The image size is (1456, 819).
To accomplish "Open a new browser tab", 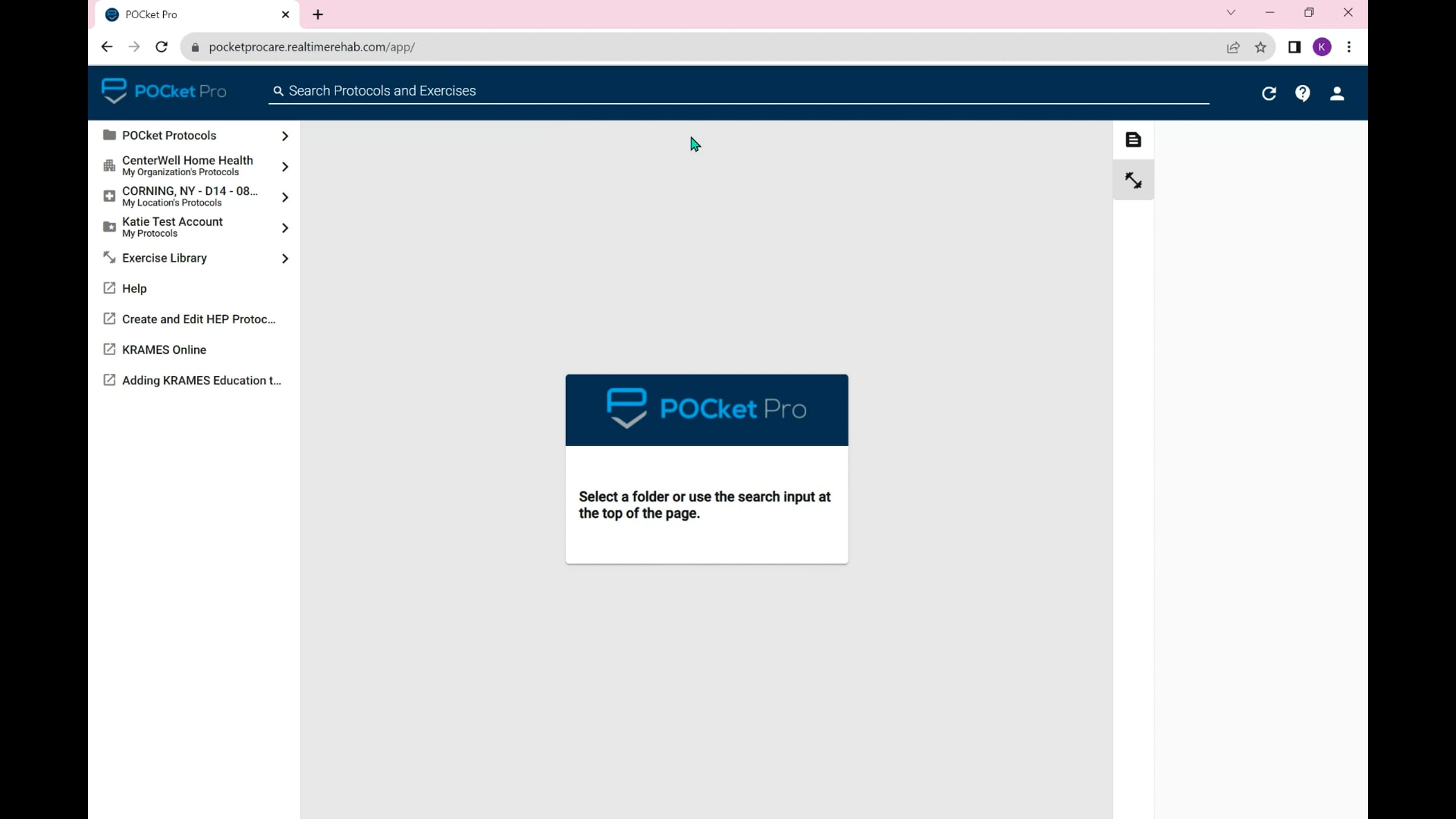I will point(318,15).
